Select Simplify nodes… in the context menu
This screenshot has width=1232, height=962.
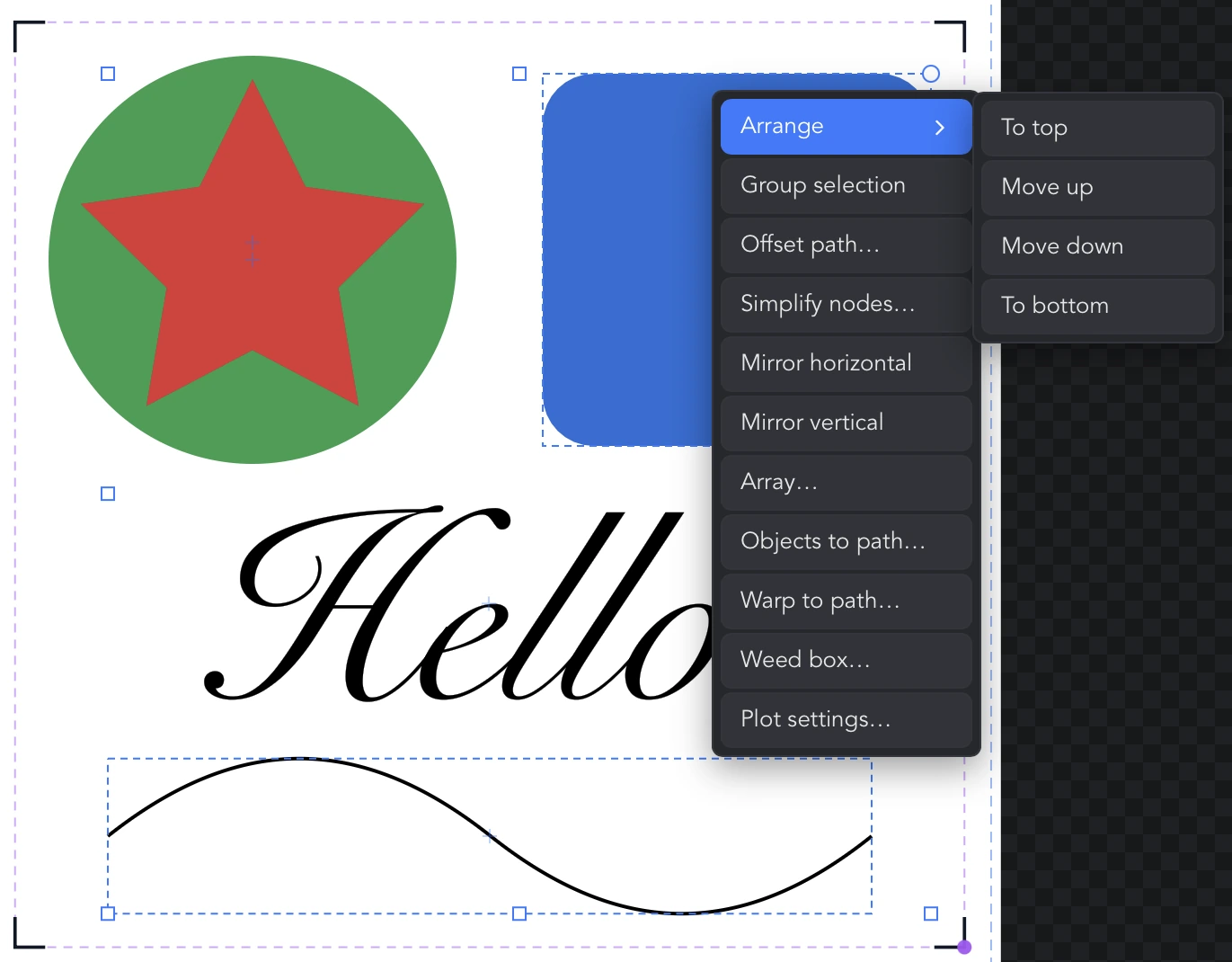846,305
